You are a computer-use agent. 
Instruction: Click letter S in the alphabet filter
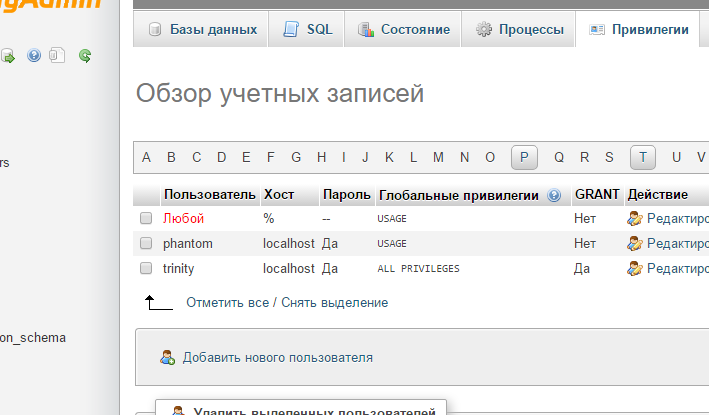point(609,157)
